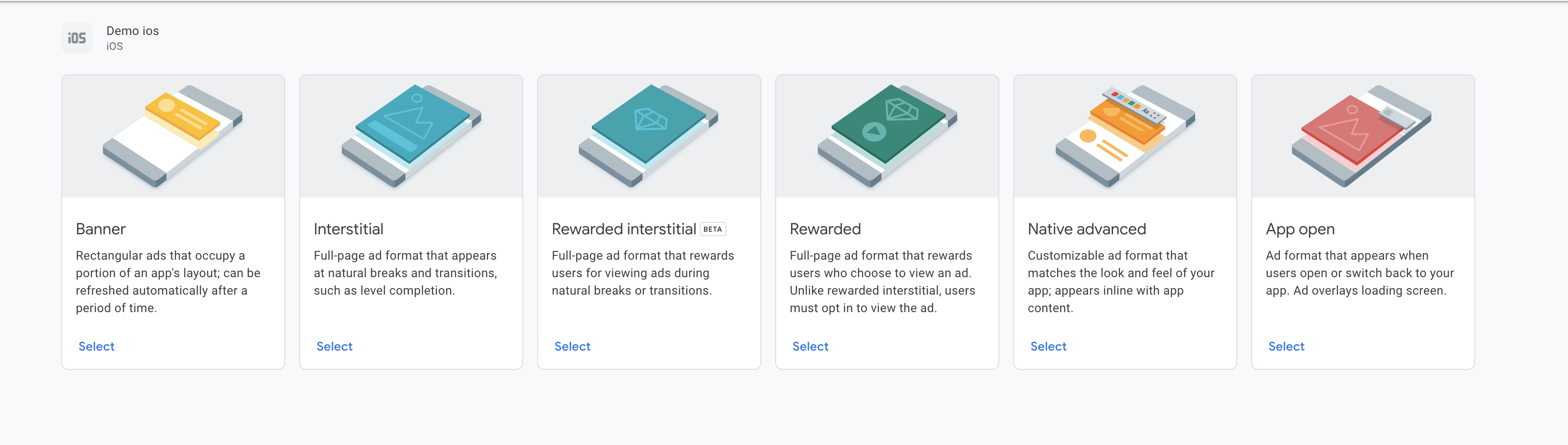Click the green Rewarded ad play illustration
This screenshot has height=445, width=1568.
[x=887, y=136]
